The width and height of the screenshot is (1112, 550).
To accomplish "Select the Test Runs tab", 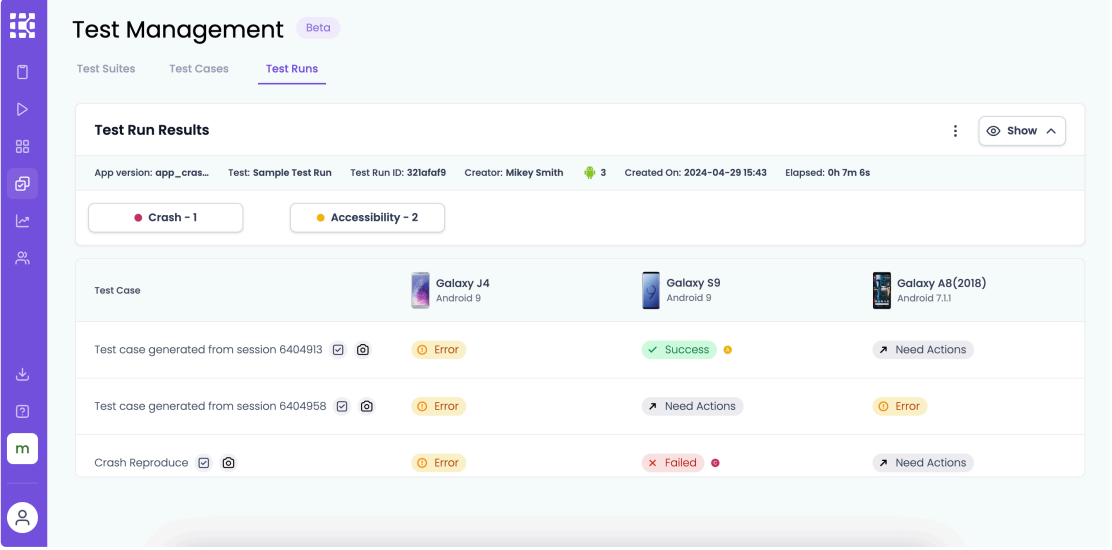I will [292, 69].
